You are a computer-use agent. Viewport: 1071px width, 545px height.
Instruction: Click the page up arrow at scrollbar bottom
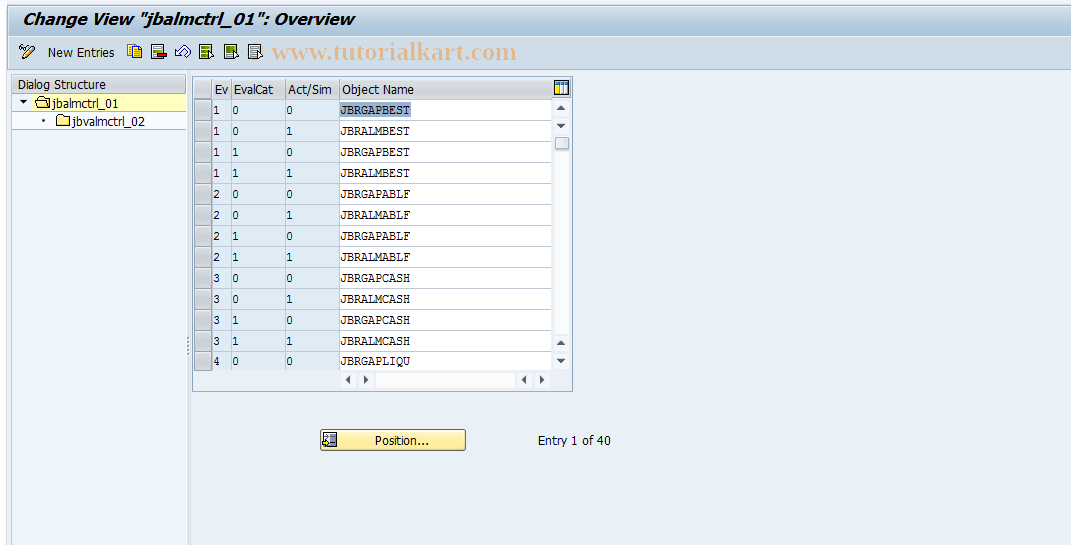[561, 343]
